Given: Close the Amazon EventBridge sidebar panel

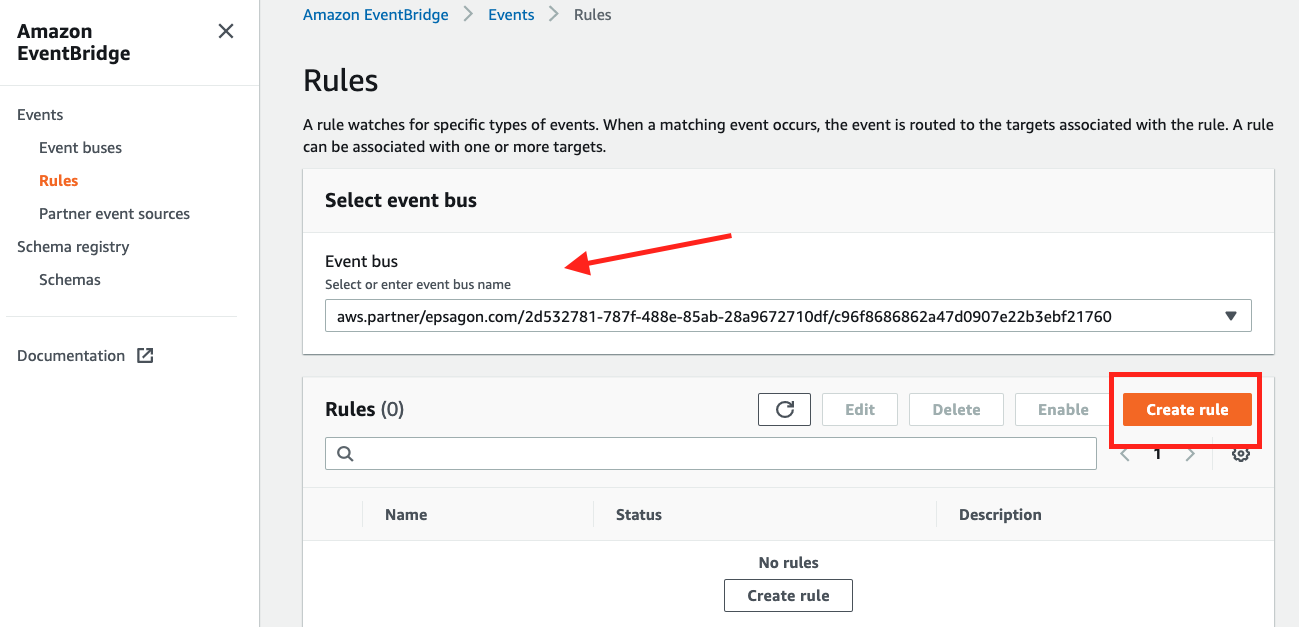Looking at the screenshot, I should [226, 31].
